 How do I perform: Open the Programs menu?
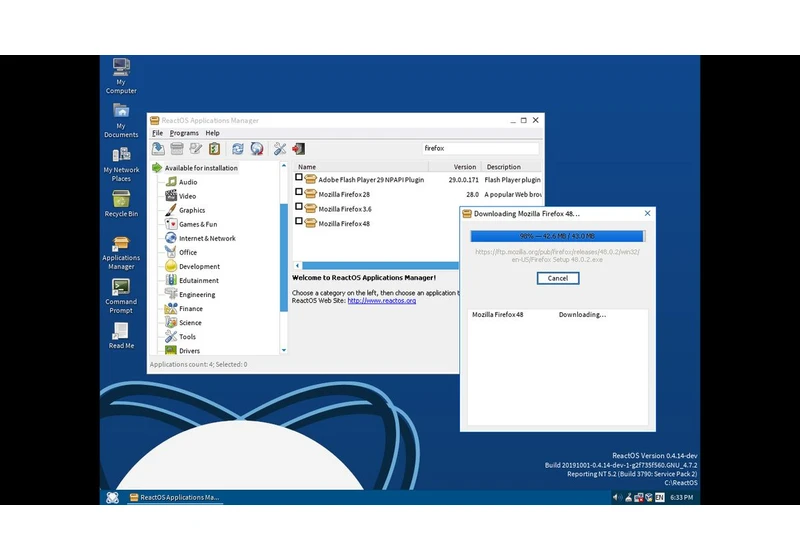[184, 133]
